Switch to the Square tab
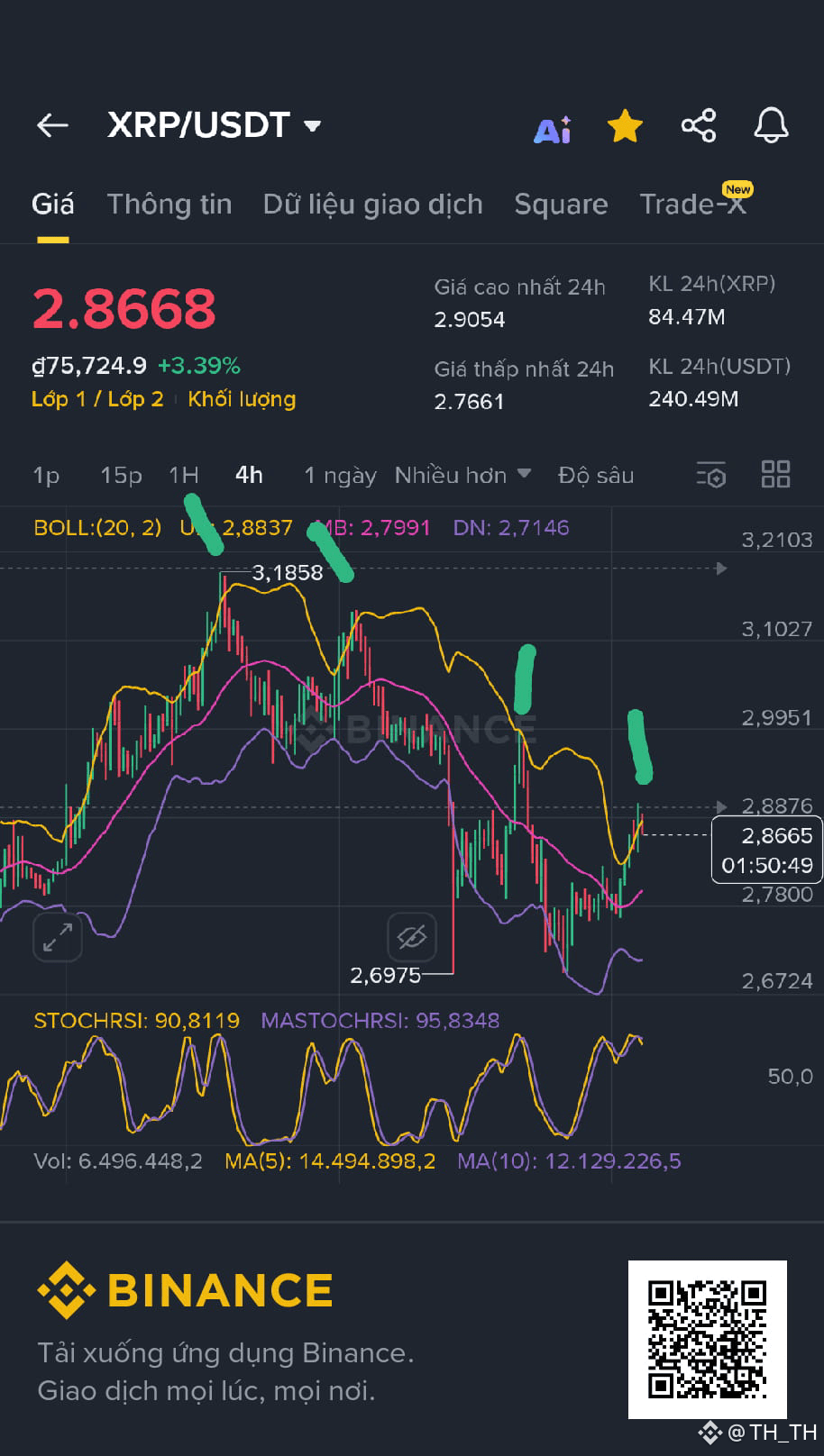This screenshot has height=1456, width=824. [561, 205]
